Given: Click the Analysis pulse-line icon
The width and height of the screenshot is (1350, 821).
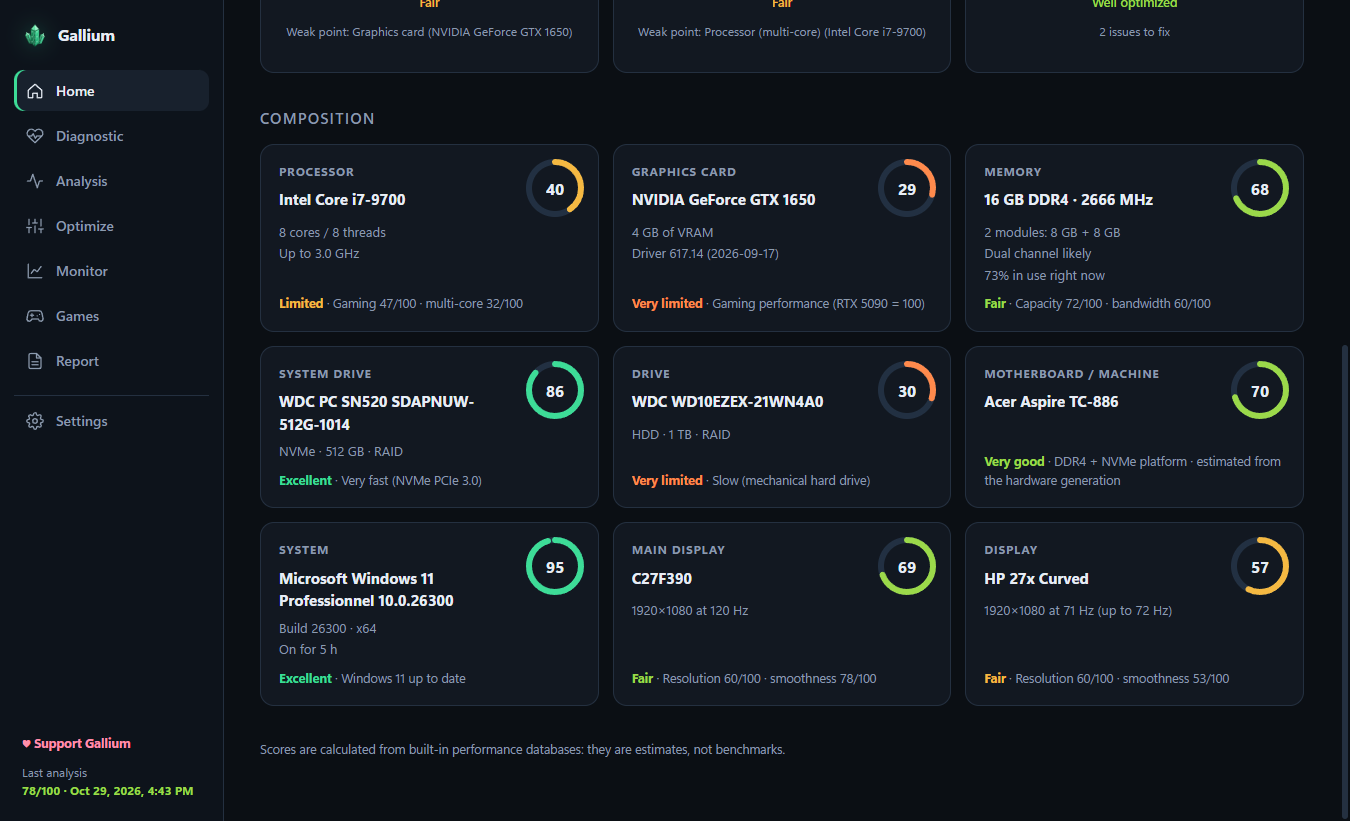Looking at the screenshot, I should click(x=35, y=181).
